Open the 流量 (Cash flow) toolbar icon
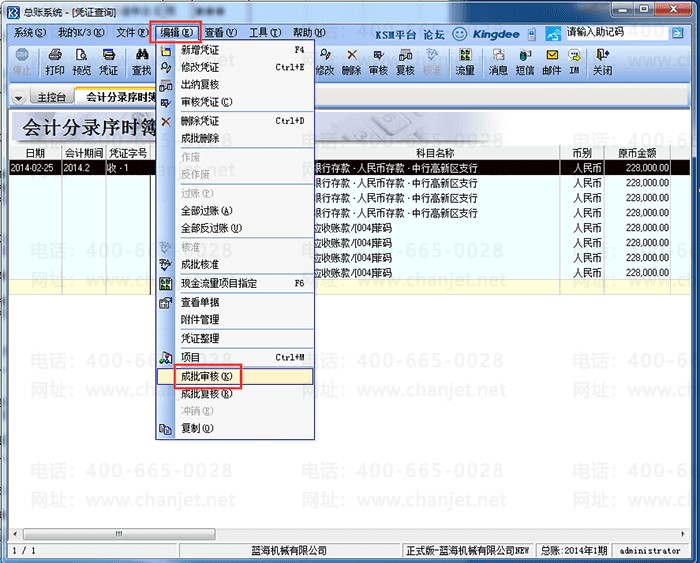The image size is (700, 563). pos(465,63)
